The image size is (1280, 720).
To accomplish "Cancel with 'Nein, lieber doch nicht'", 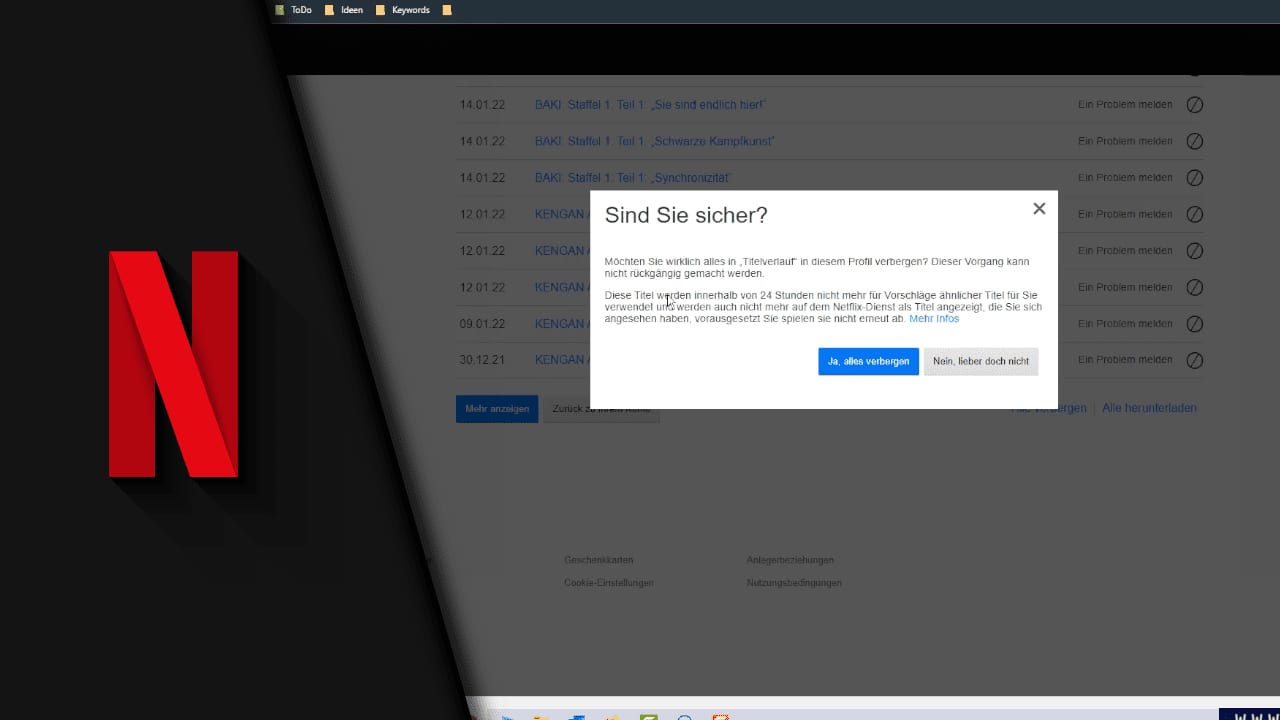I will click(x=981, y=361).
